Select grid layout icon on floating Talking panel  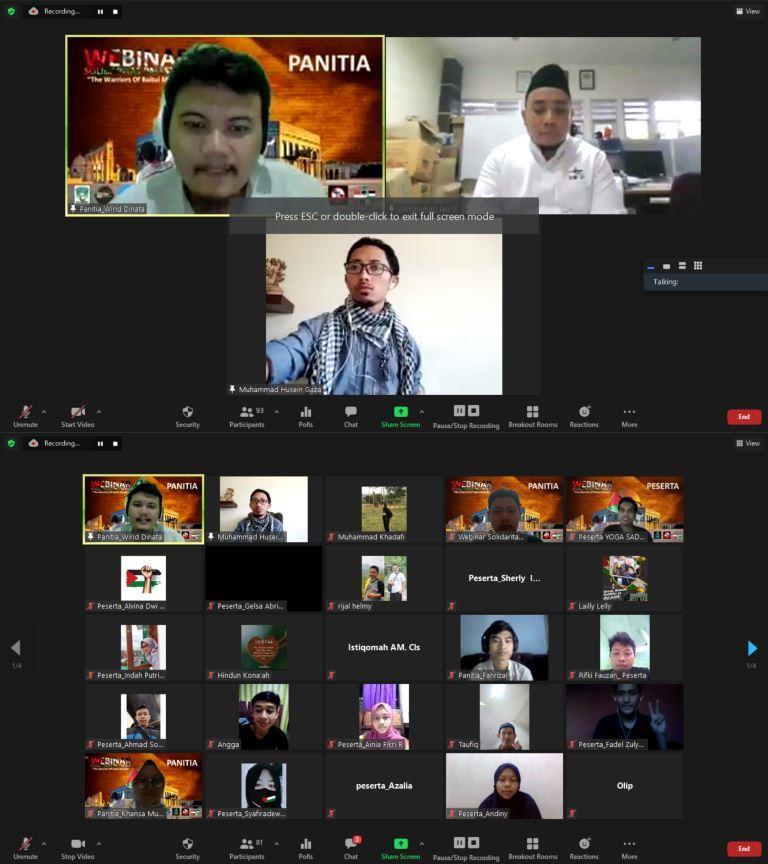pos(698,266)
